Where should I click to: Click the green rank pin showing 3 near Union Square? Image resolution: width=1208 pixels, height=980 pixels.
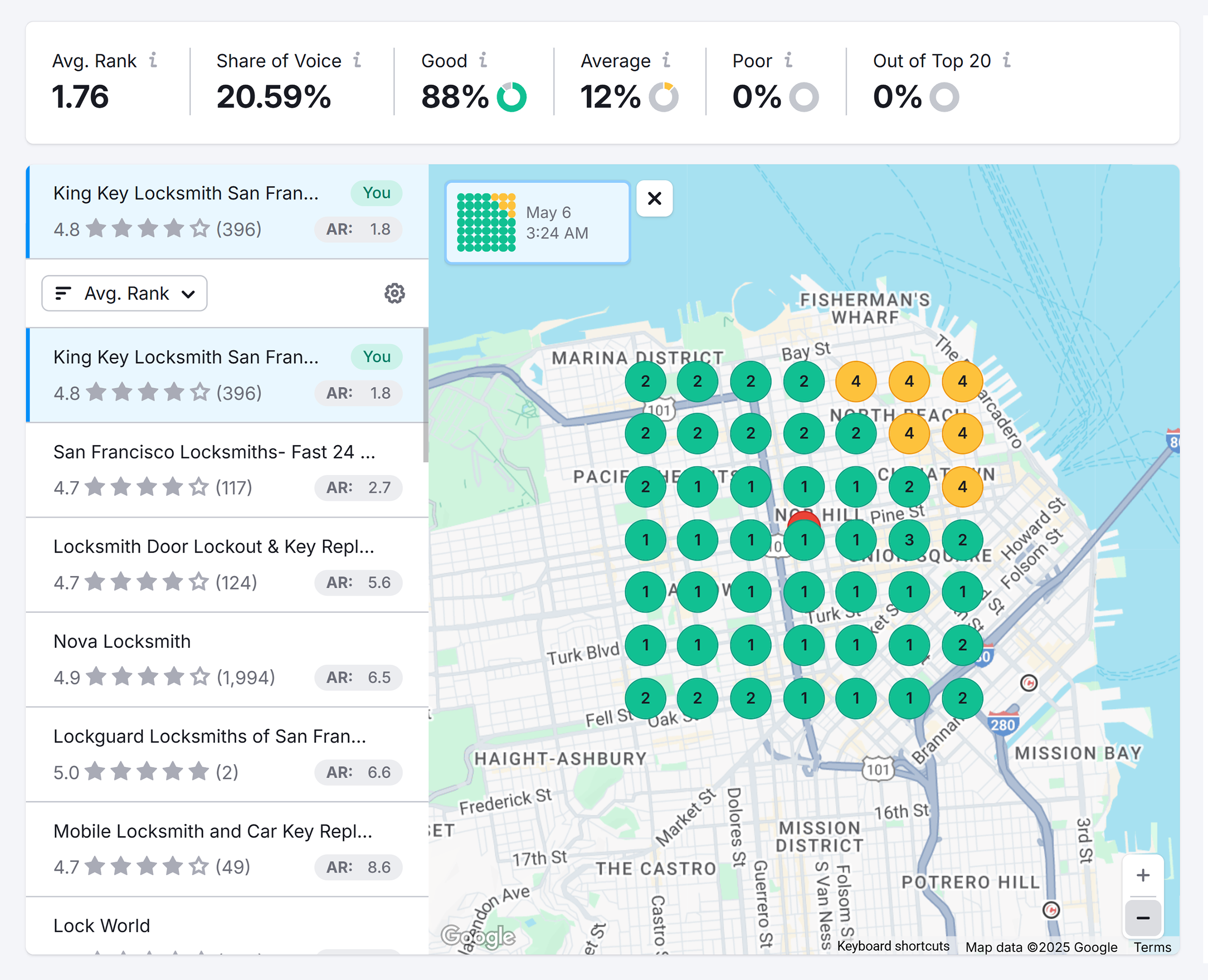[x=909, y=539]
